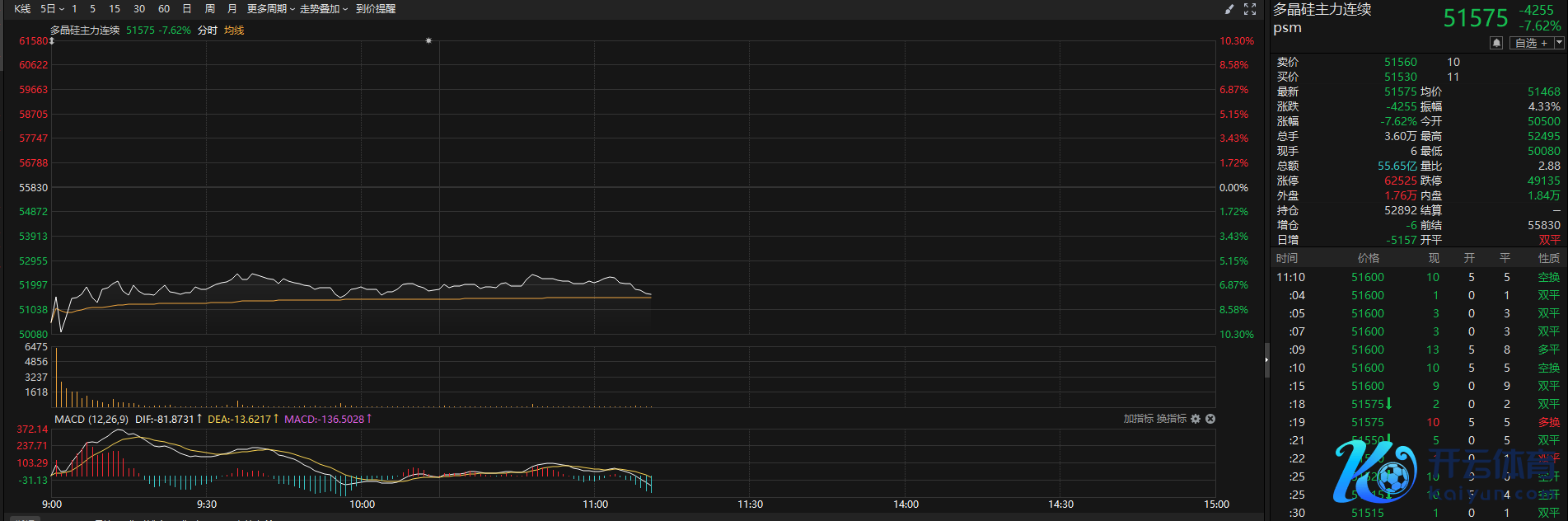This screenshot has width=1568, height=521.
Task: Expand the chart to fullscreen
Action: point(1250,9)
